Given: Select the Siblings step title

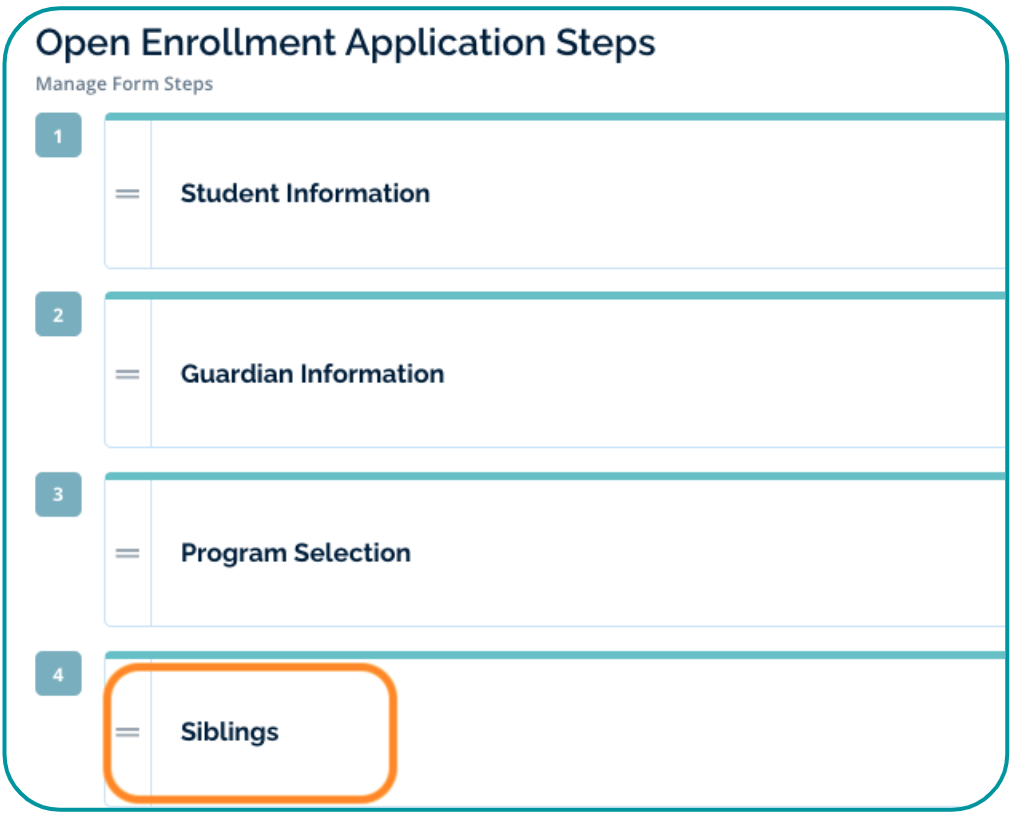Looking at the screenshot, I should (229, 732).
